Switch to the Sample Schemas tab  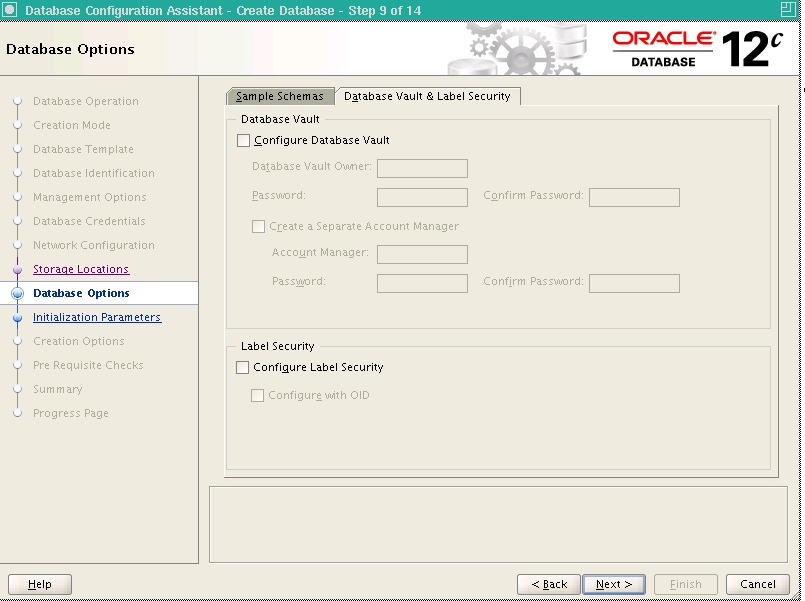click(280, 96)
